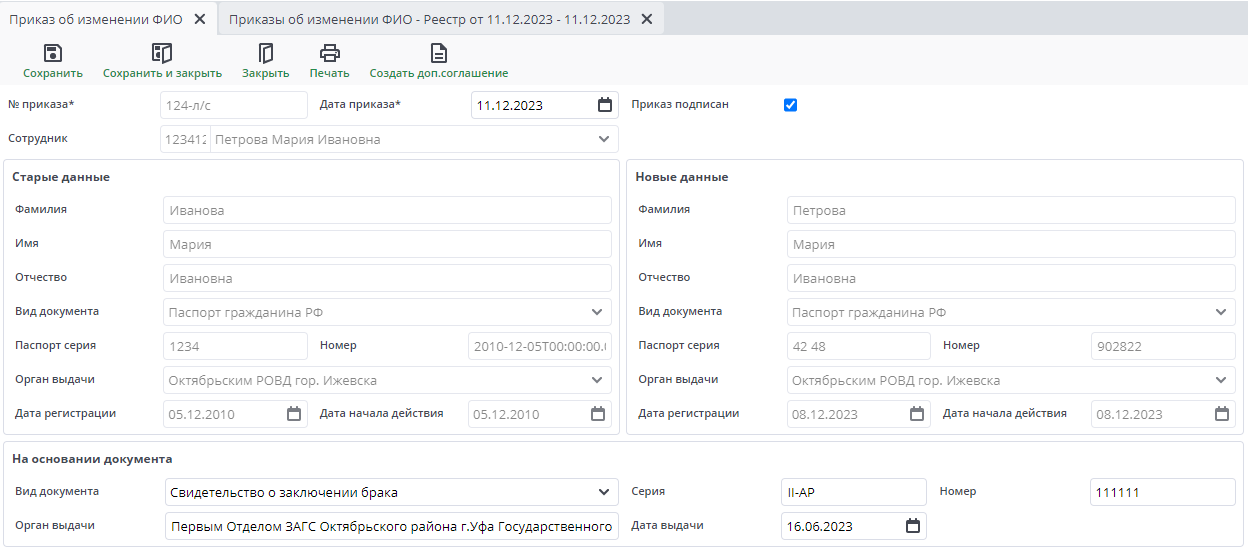Click the Печать printer icon
This screenshot has height=552, width=1248.
tap(329, 54)
